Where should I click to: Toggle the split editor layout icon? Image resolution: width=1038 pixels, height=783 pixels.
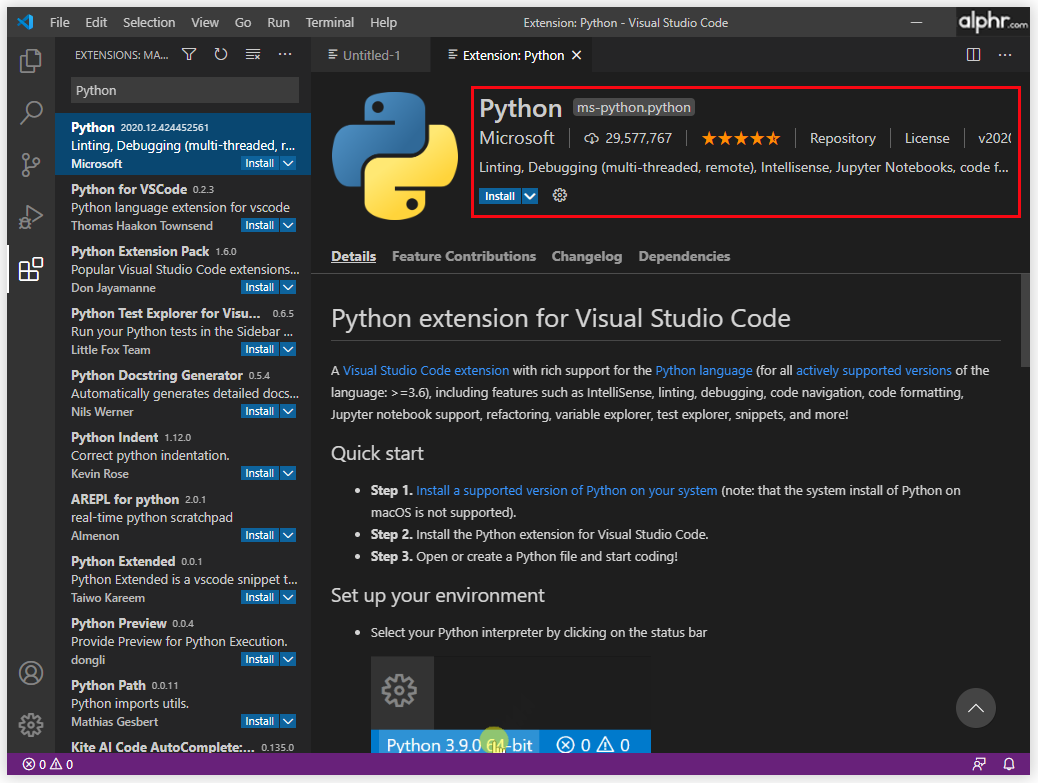pyautogui.click(x=973, y=54)
